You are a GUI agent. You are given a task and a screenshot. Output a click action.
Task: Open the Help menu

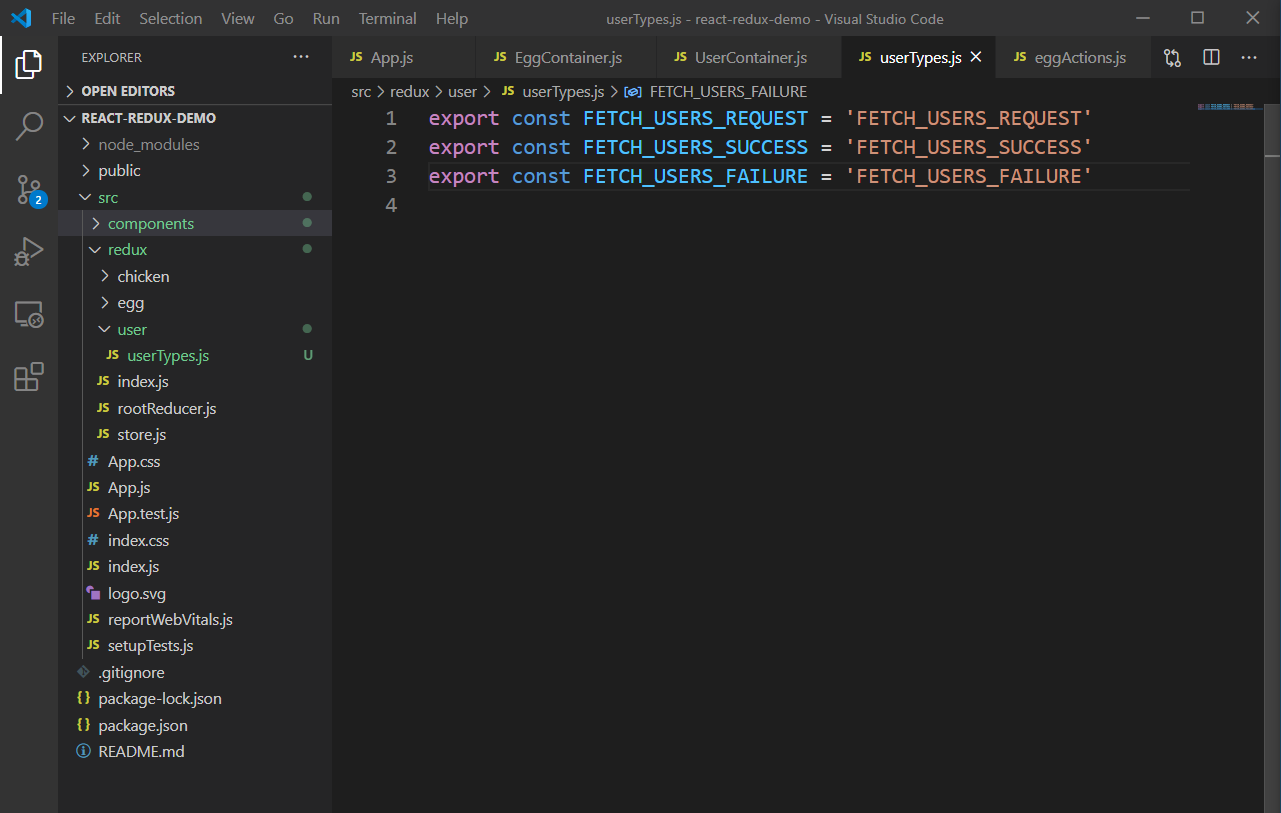(x=452, y=18)
